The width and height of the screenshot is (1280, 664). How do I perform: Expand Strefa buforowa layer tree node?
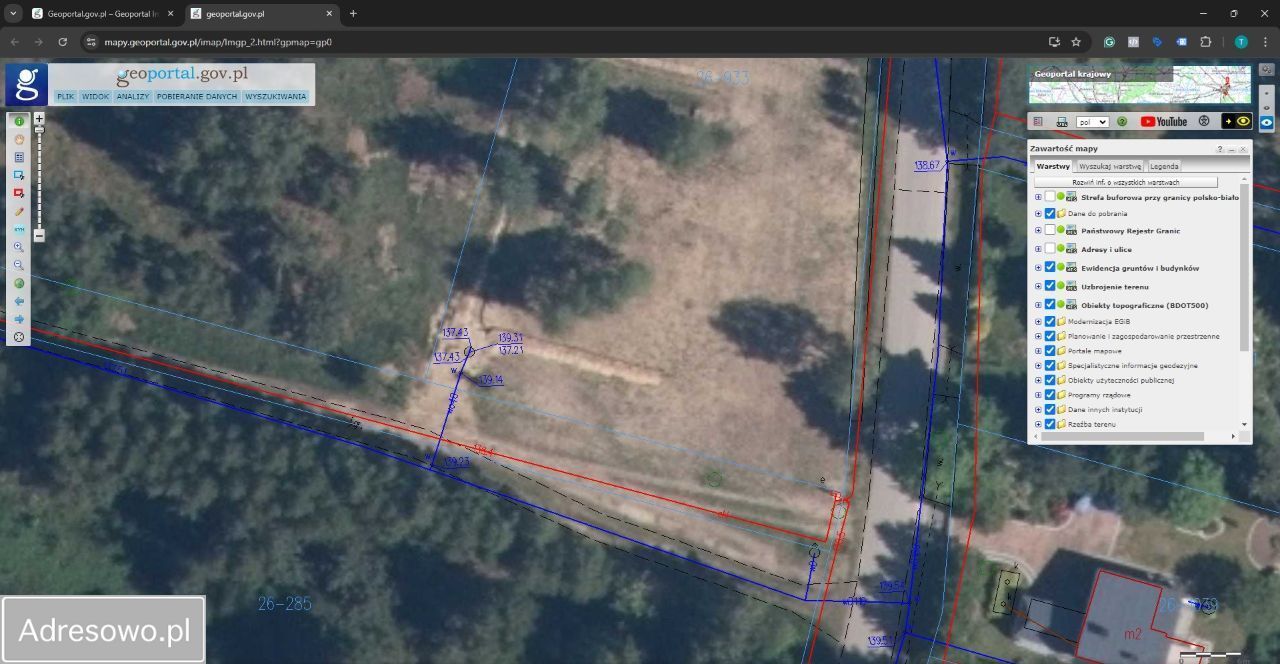pyautogui.click(x=1038, y=197)
